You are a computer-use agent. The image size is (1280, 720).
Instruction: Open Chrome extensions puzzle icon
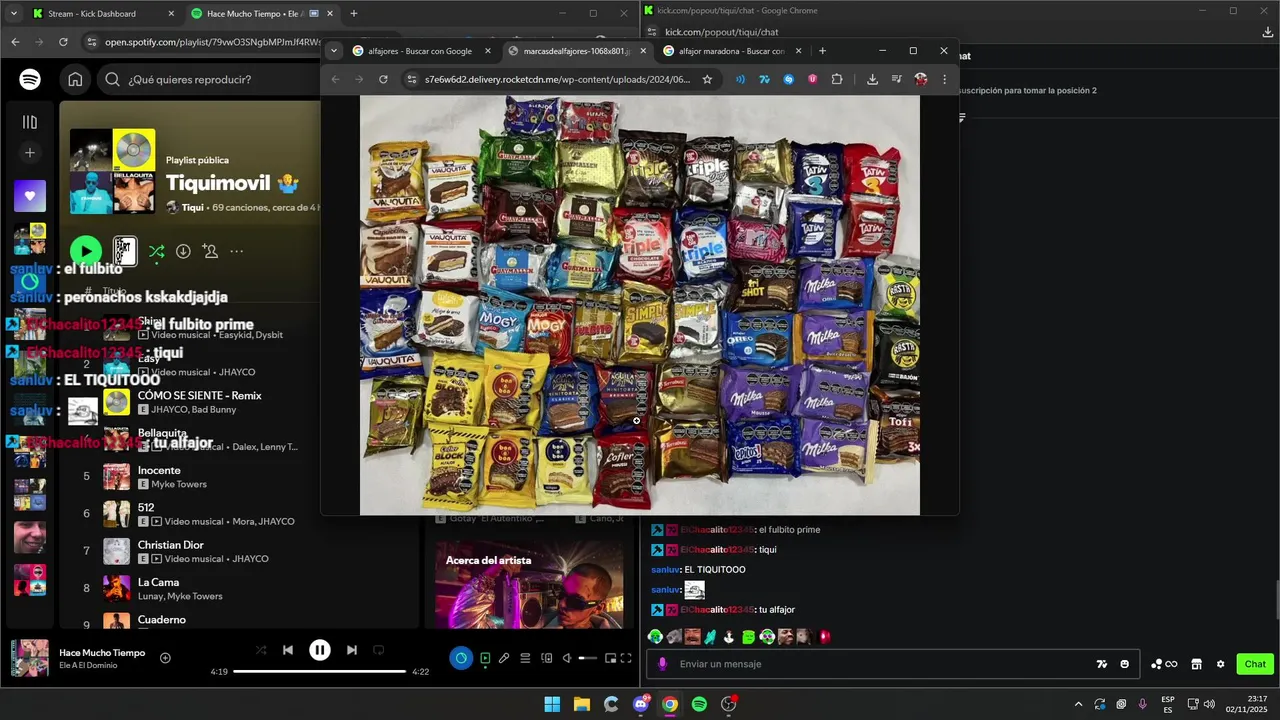[x=837, y=79]
